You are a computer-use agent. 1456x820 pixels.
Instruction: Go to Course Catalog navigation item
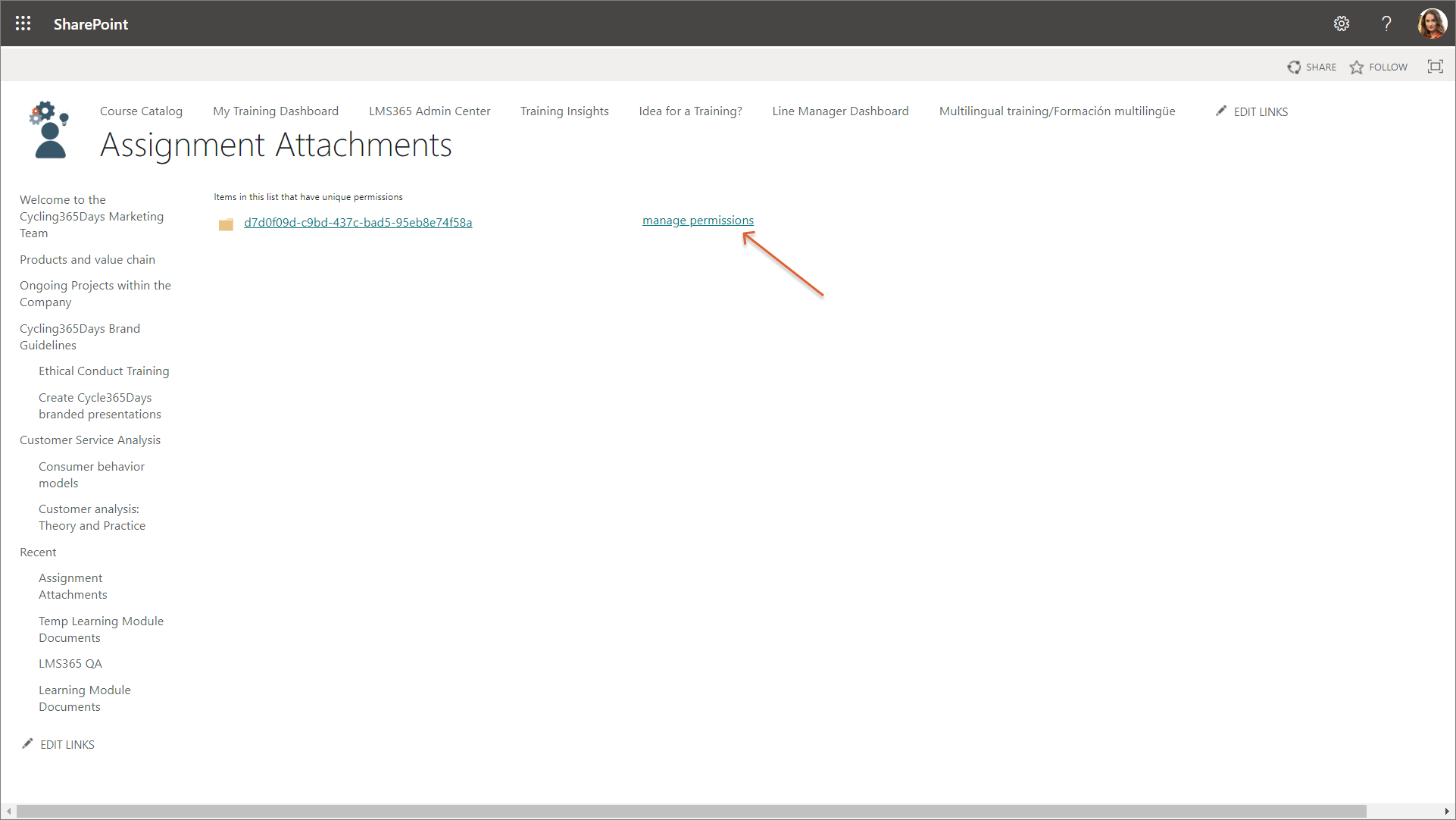141,111
